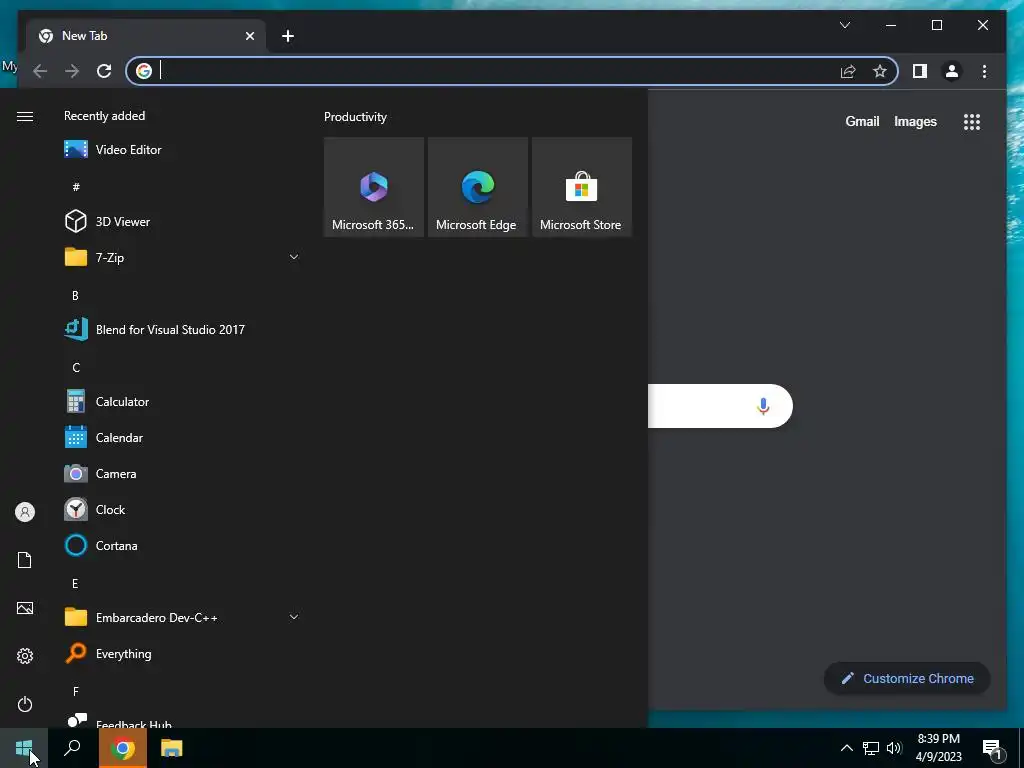Open Pictures from Start sidebar
Screen dimensions: 1024x768
point(25,608)
